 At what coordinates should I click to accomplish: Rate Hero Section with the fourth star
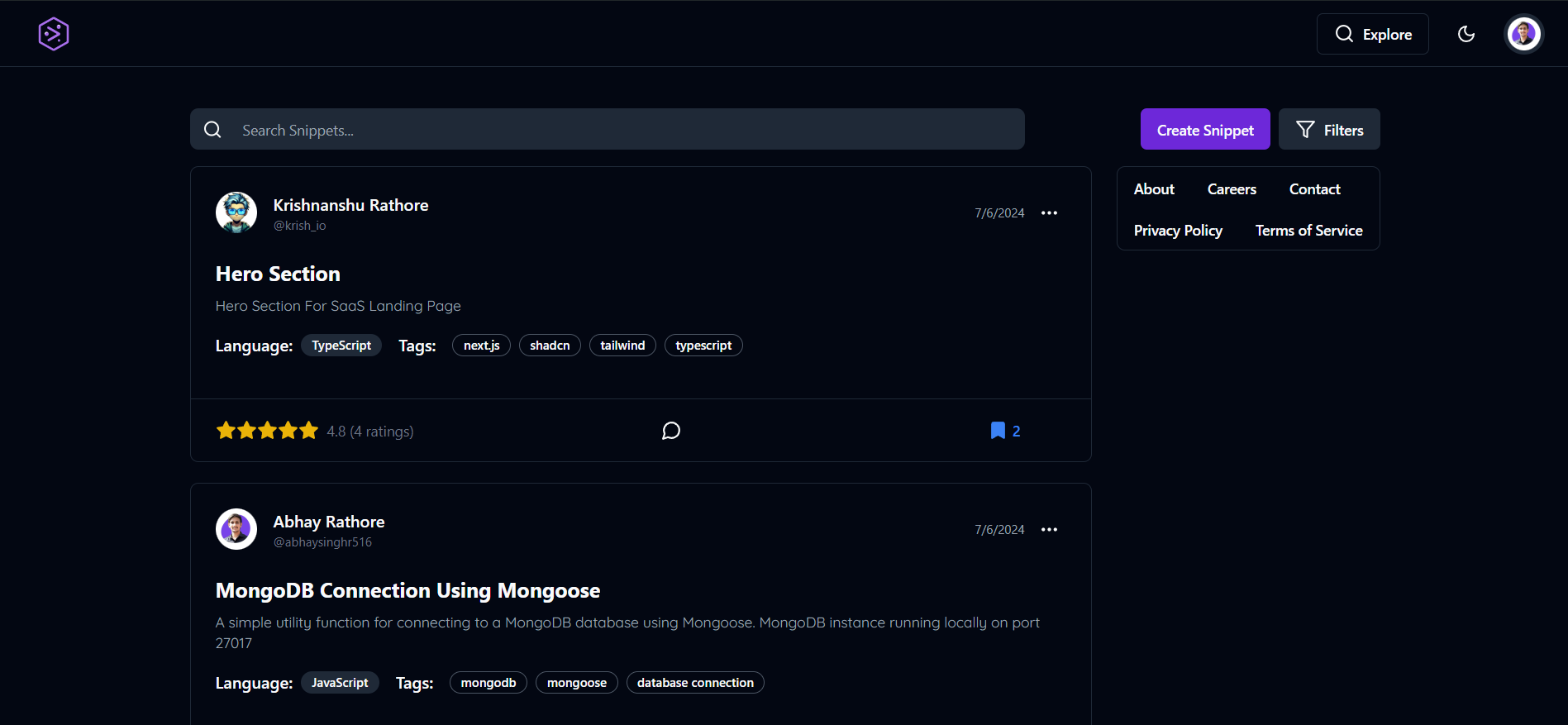tap(288, 431)
